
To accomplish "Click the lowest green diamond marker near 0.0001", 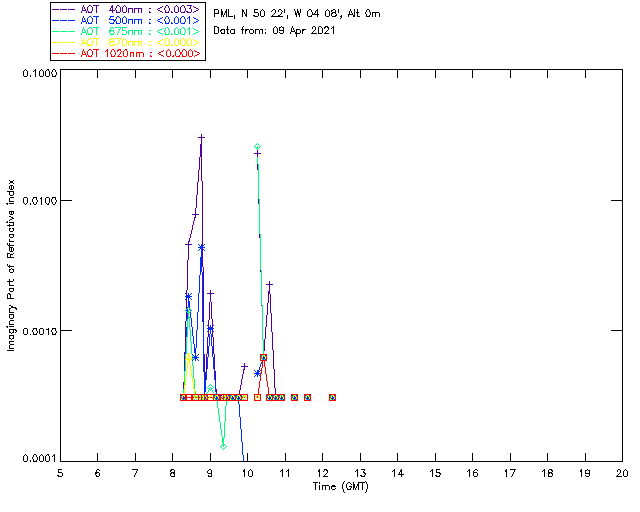I will click(x=223, y=447).
